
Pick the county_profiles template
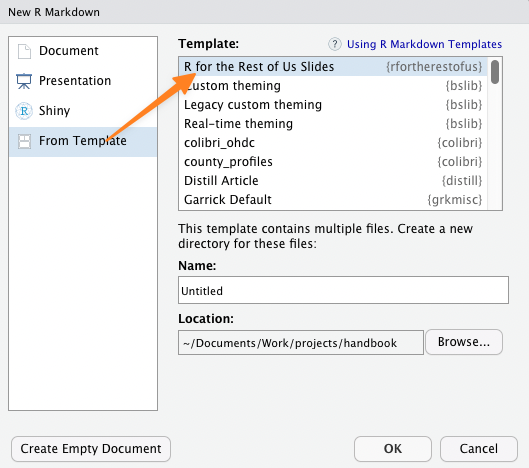(333, 162)
